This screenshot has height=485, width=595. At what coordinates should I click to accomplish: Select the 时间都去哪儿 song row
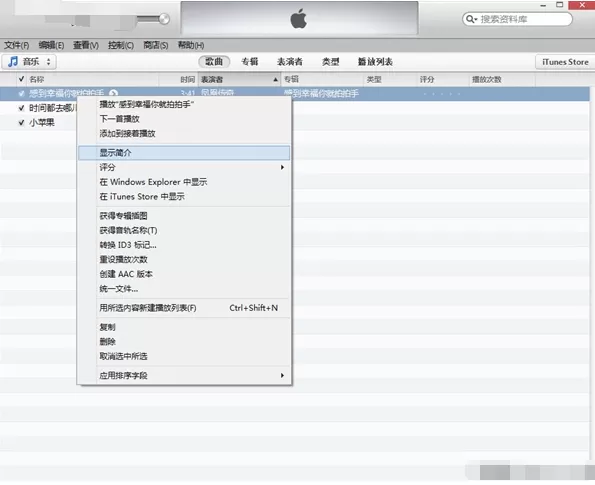(294, 108)
